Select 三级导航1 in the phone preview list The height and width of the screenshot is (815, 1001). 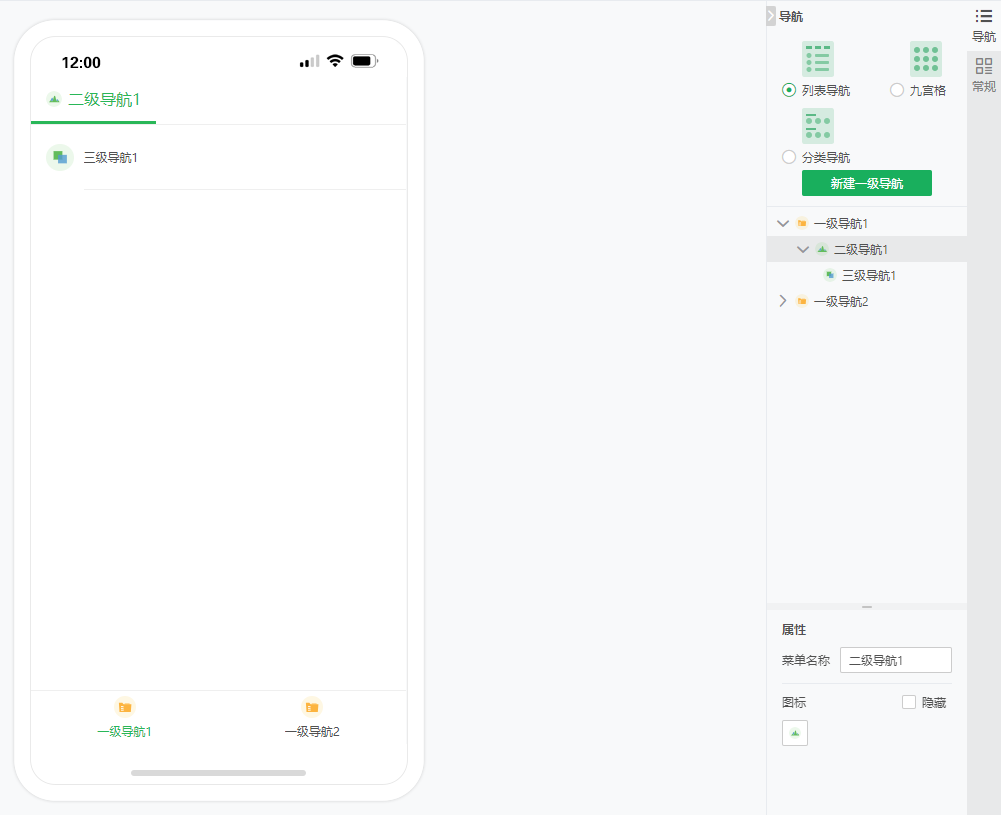[x=112, y=157]
